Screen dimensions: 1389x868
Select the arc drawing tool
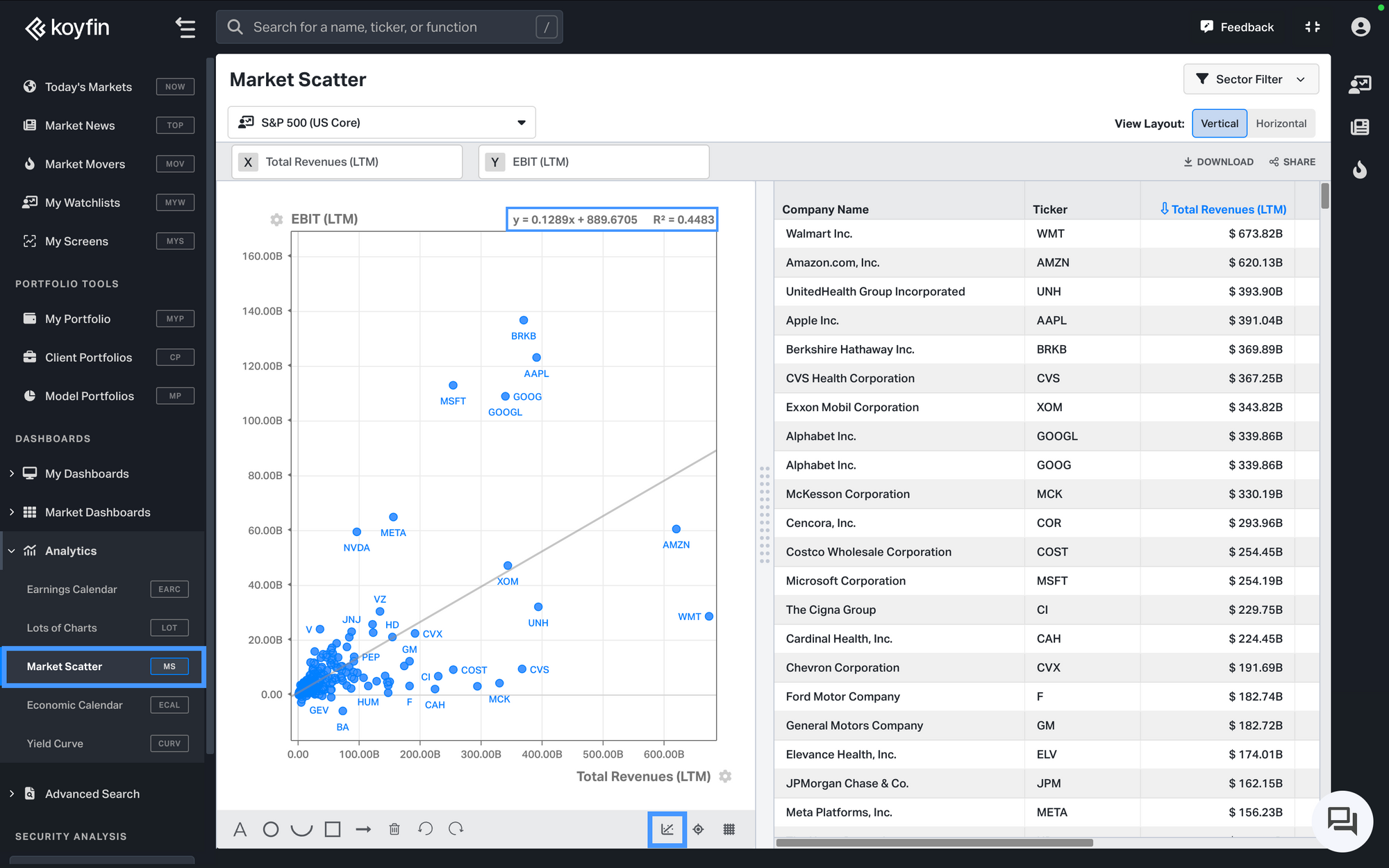pos(301,829)
